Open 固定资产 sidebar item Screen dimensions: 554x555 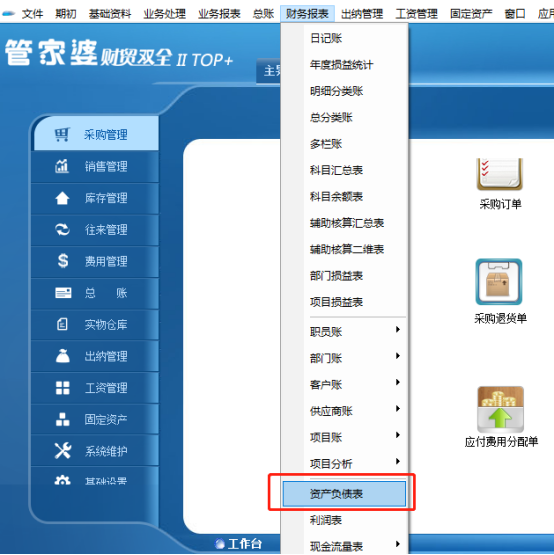pyautogui.click(x=95, y=419)
